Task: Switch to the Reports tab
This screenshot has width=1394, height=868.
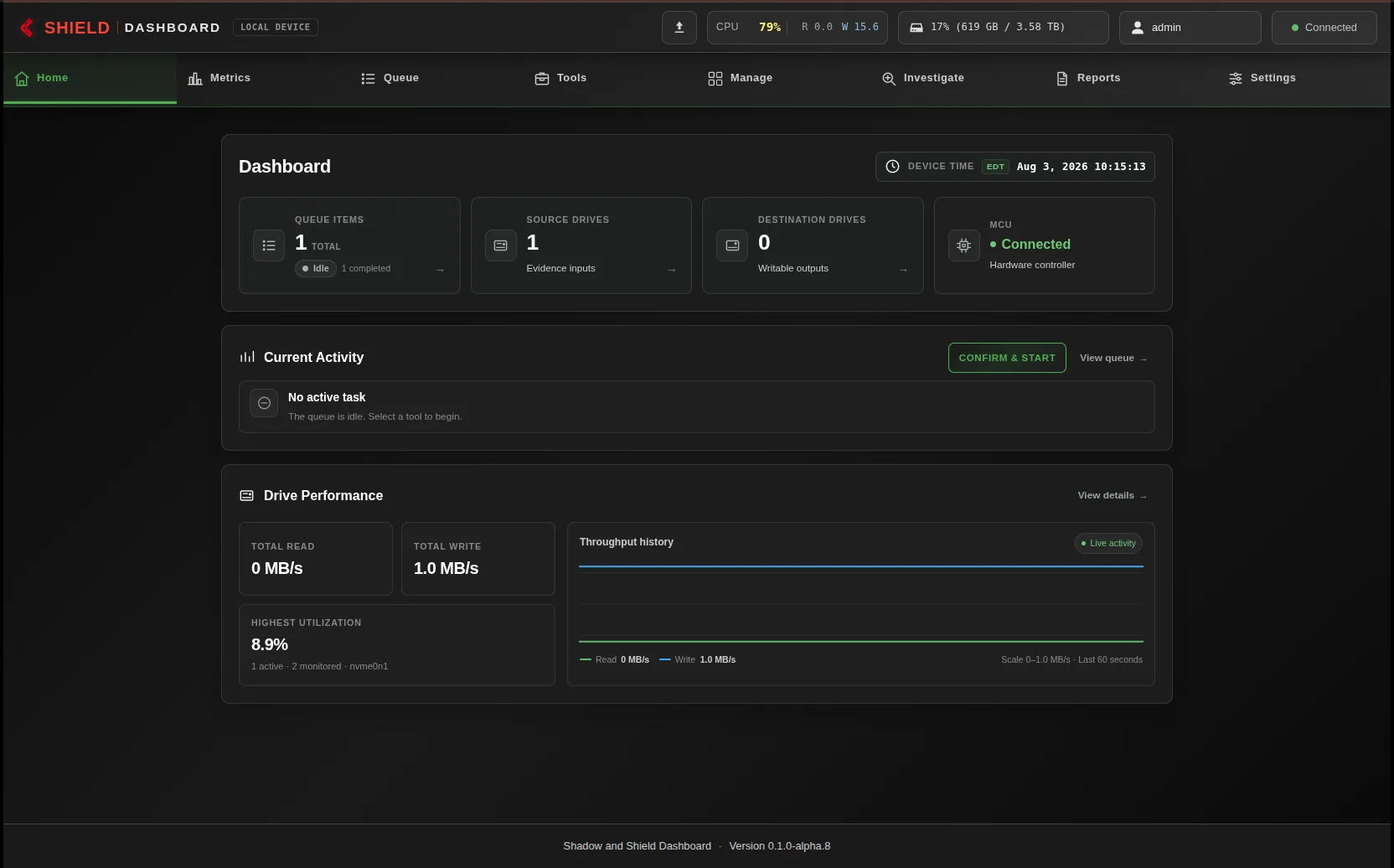Action: pyautogui.click(x=1130, y=79)
